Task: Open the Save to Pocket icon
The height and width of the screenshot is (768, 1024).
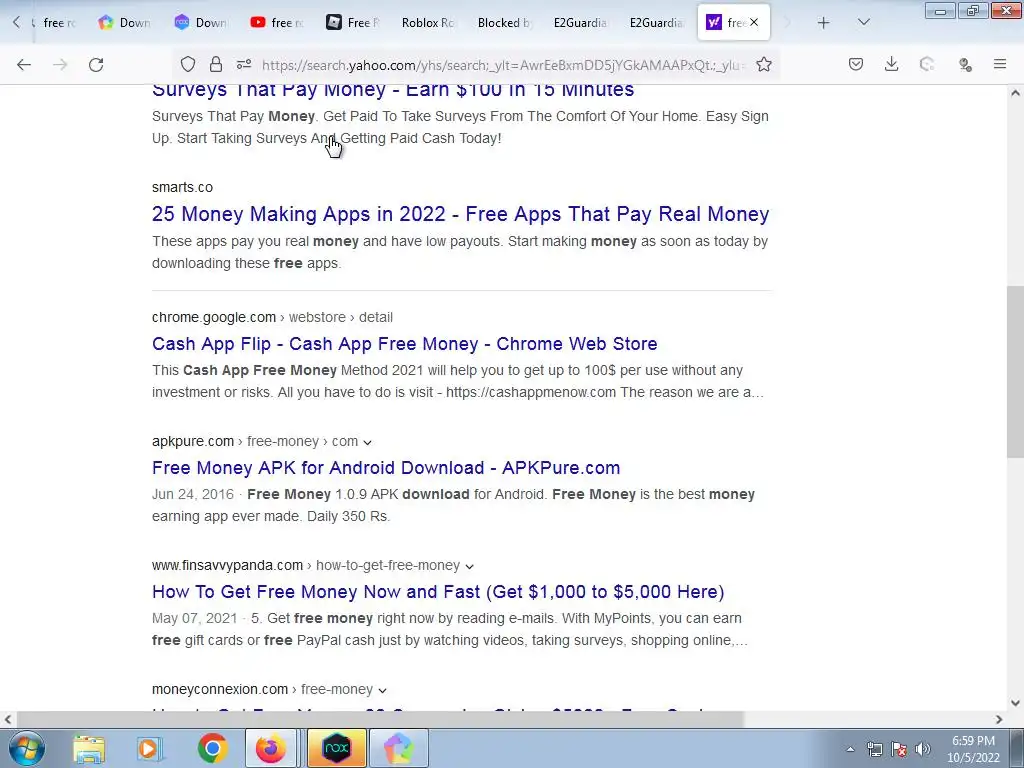Action: coord(856,64)
